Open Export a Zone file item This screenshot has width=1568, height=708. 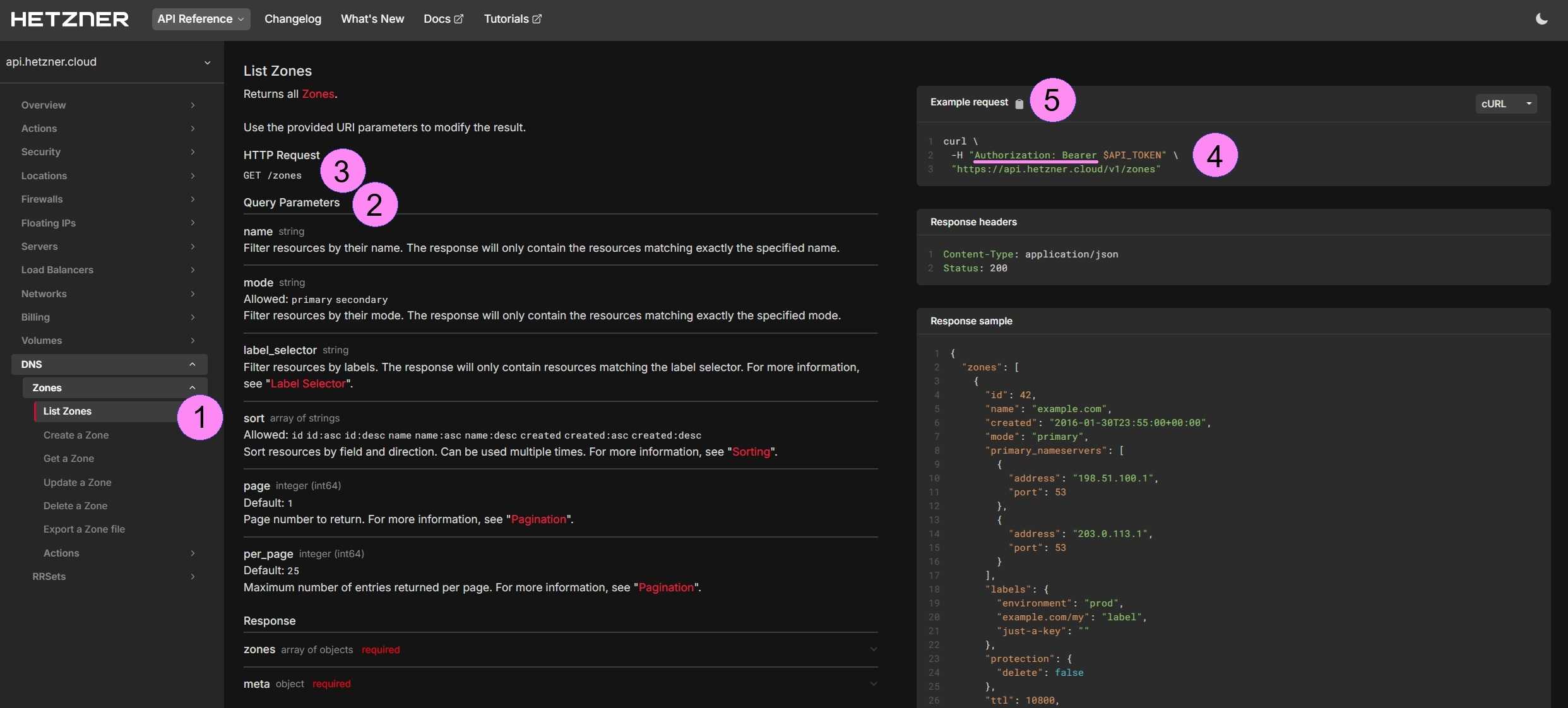pyautogui.click(x=84, y=529)
